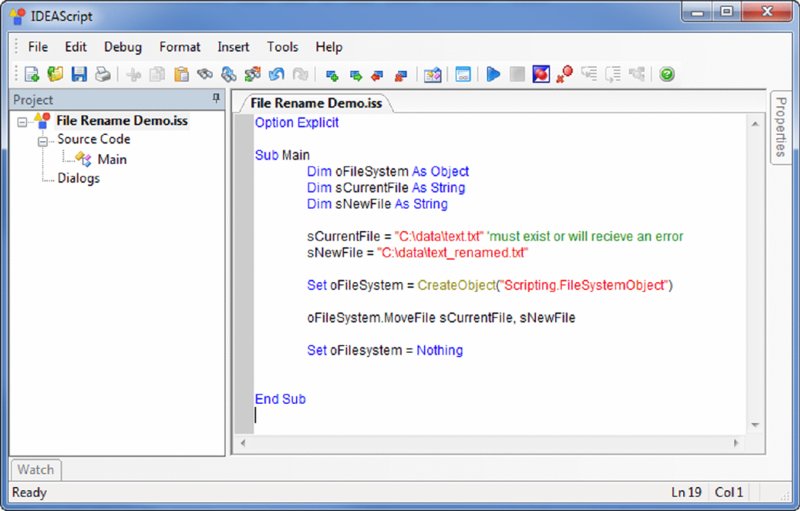Image resolution: width=800 pixels, height=511 pixels.
Task: Click the red ball icon with the X
Action: [565, 74]
